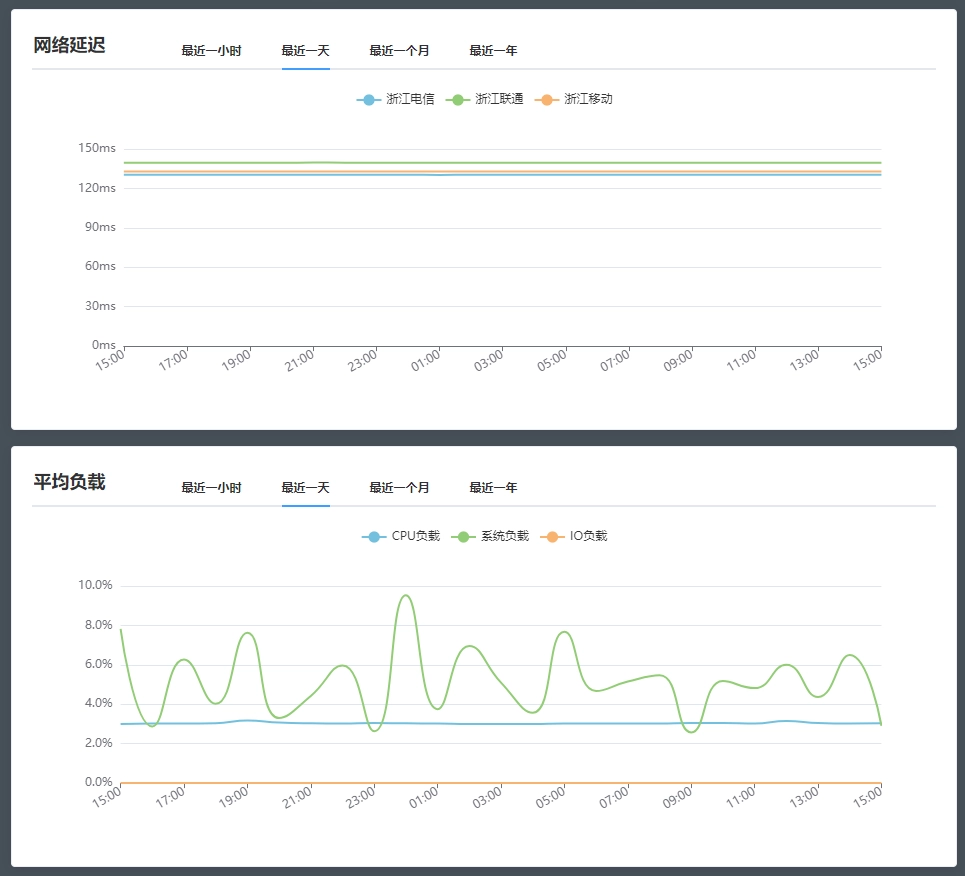Toggle CPU负载 legend series visibility

(401, 536)
